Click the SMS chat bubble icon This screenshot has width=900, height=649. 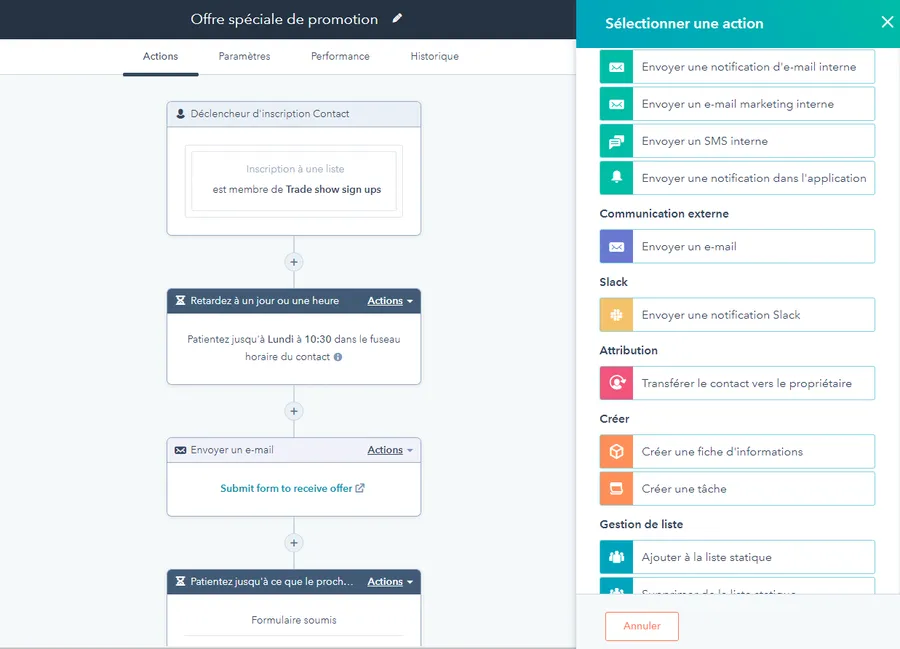point(617,141)
